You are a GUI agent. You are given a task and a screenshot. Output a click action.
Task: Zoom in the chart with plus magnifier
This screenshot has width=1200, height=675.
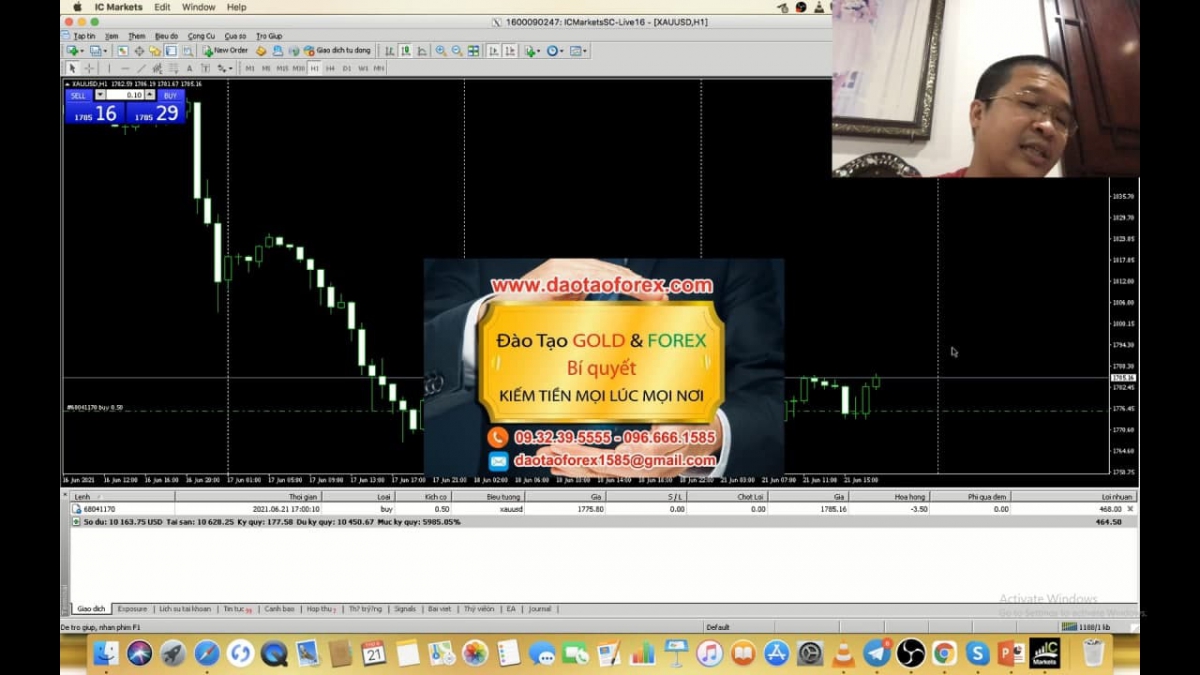pos(441,50)
